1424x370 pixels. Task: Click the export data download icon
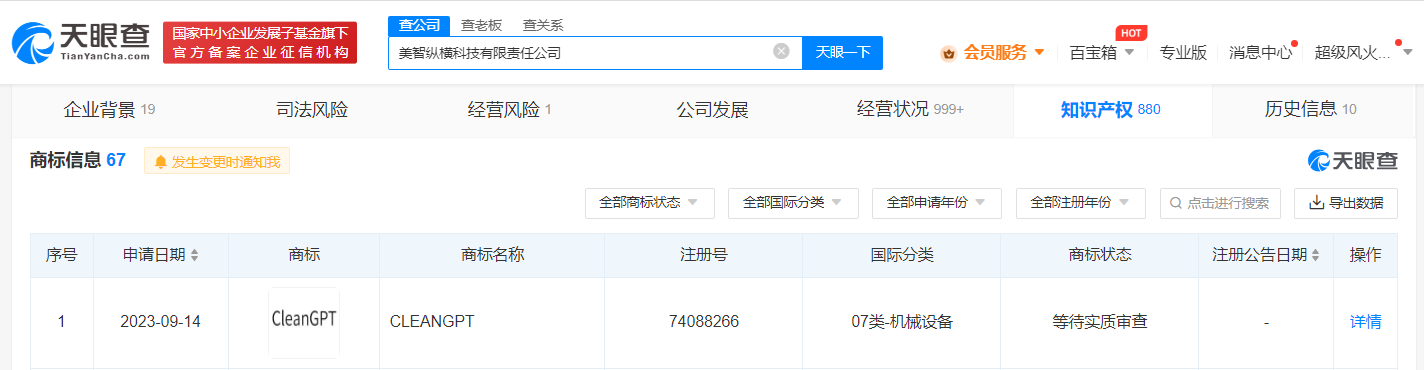tap(1316, 203)
